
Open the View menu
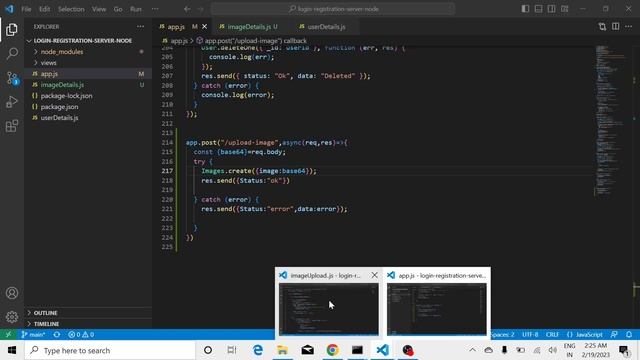99,9
